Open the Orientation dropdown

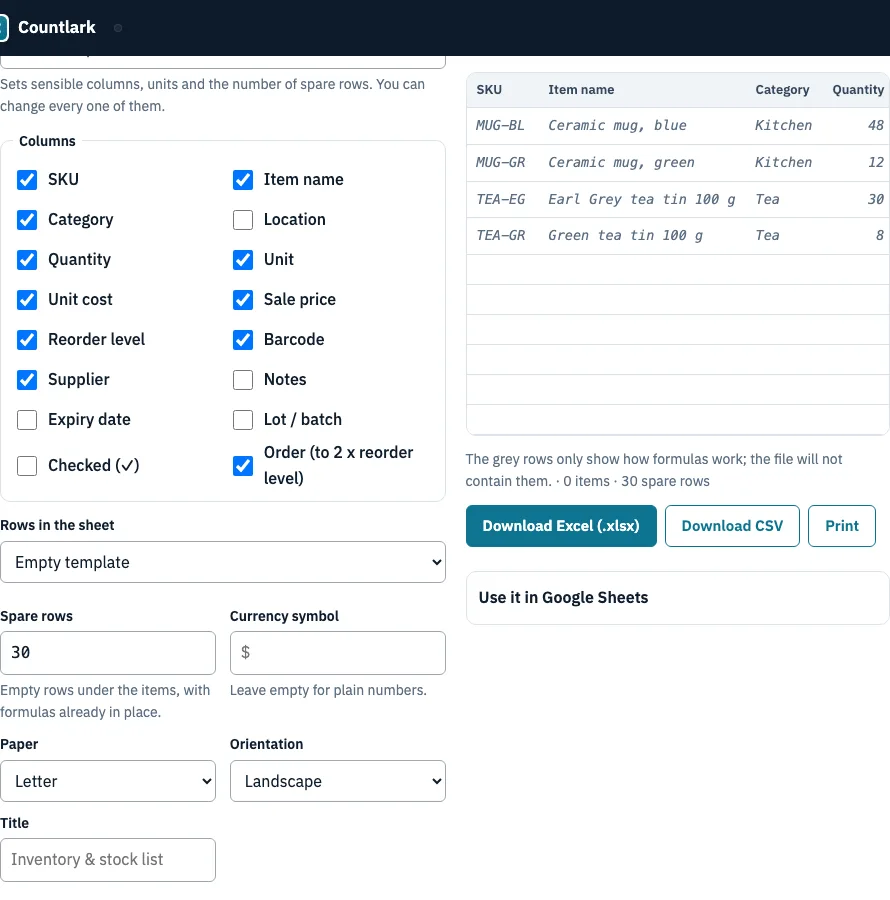[x=338, y=781]
